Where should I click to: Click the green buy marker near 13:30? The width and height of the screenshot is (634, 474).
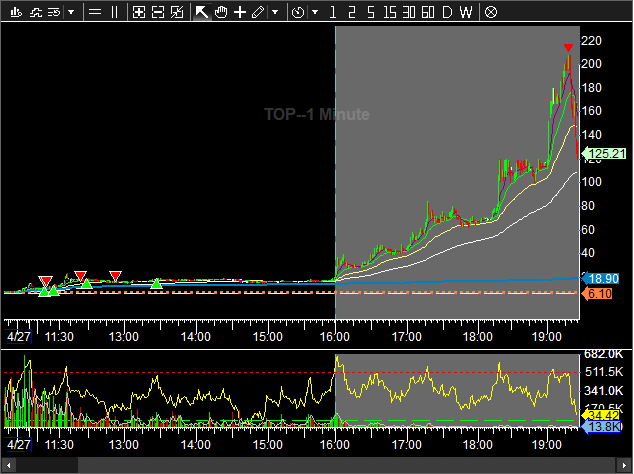pyautogui.click(x=156, y=284)
